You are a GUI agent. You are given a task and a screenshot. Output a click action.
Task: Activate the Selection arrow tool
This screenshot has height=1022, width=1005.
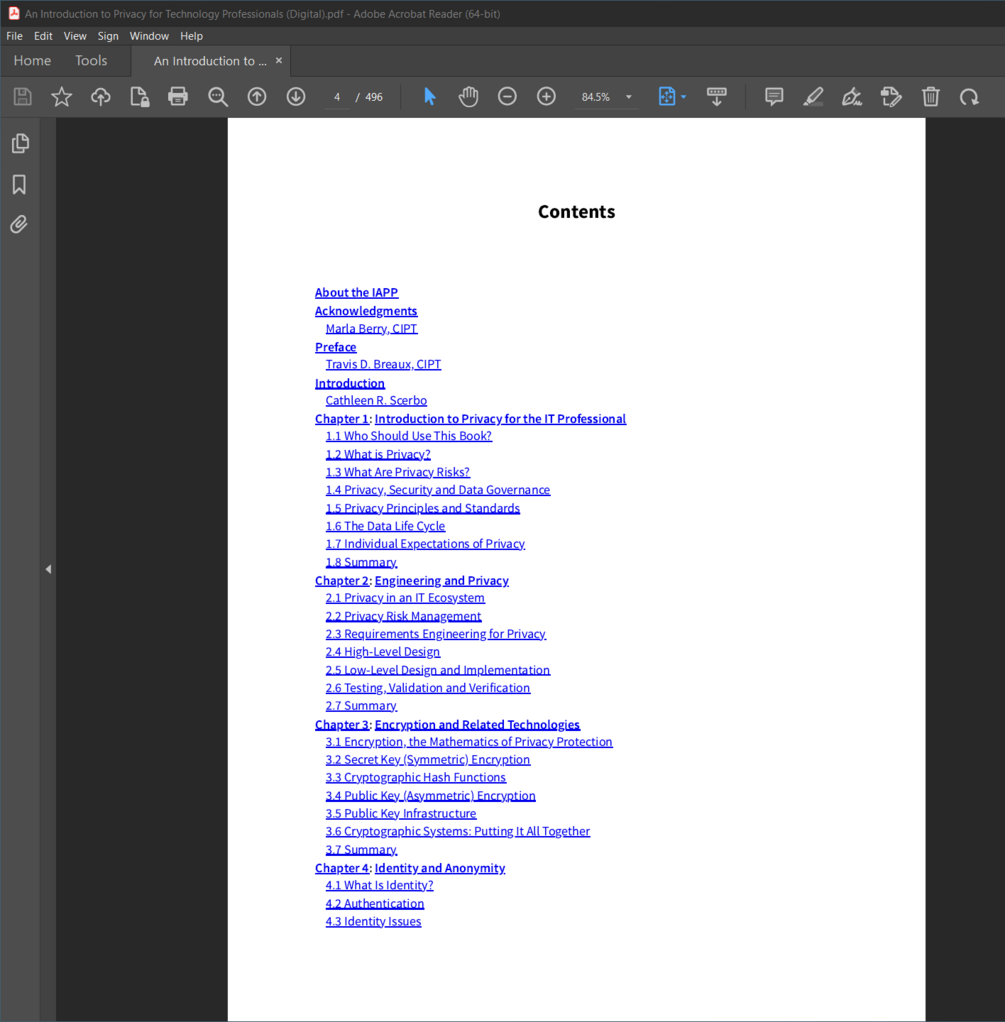pos(430,97)
